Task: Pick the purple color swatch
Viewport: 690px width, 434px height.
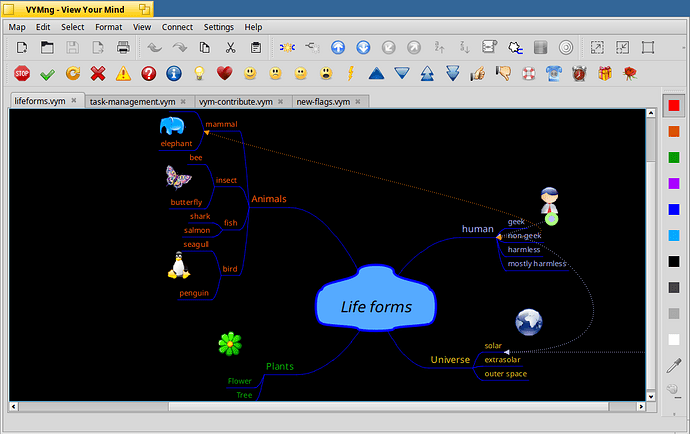Action: (x=674, y=183)
